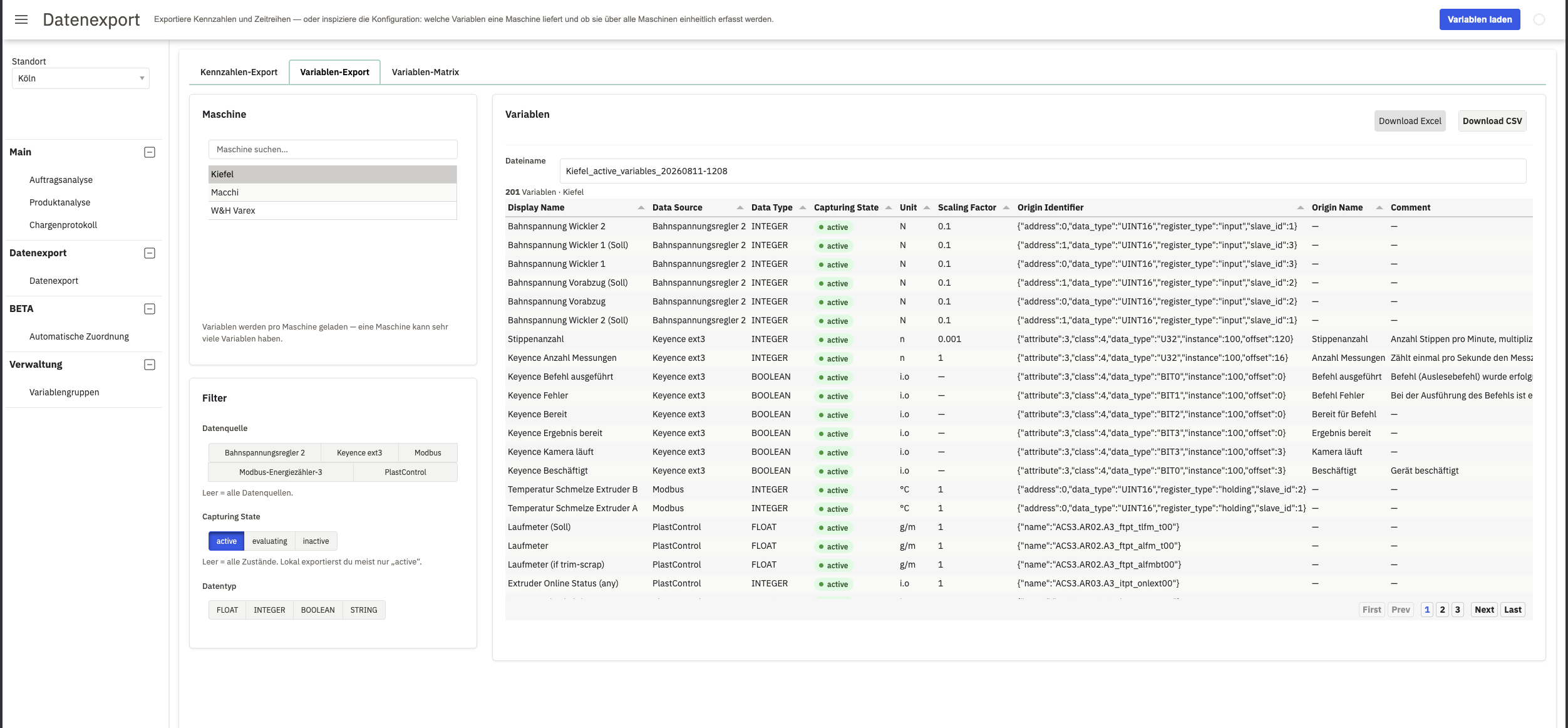Screen dimensions: 1568x728
Task: Go to Next page of variables
Action: point(1484,610)
